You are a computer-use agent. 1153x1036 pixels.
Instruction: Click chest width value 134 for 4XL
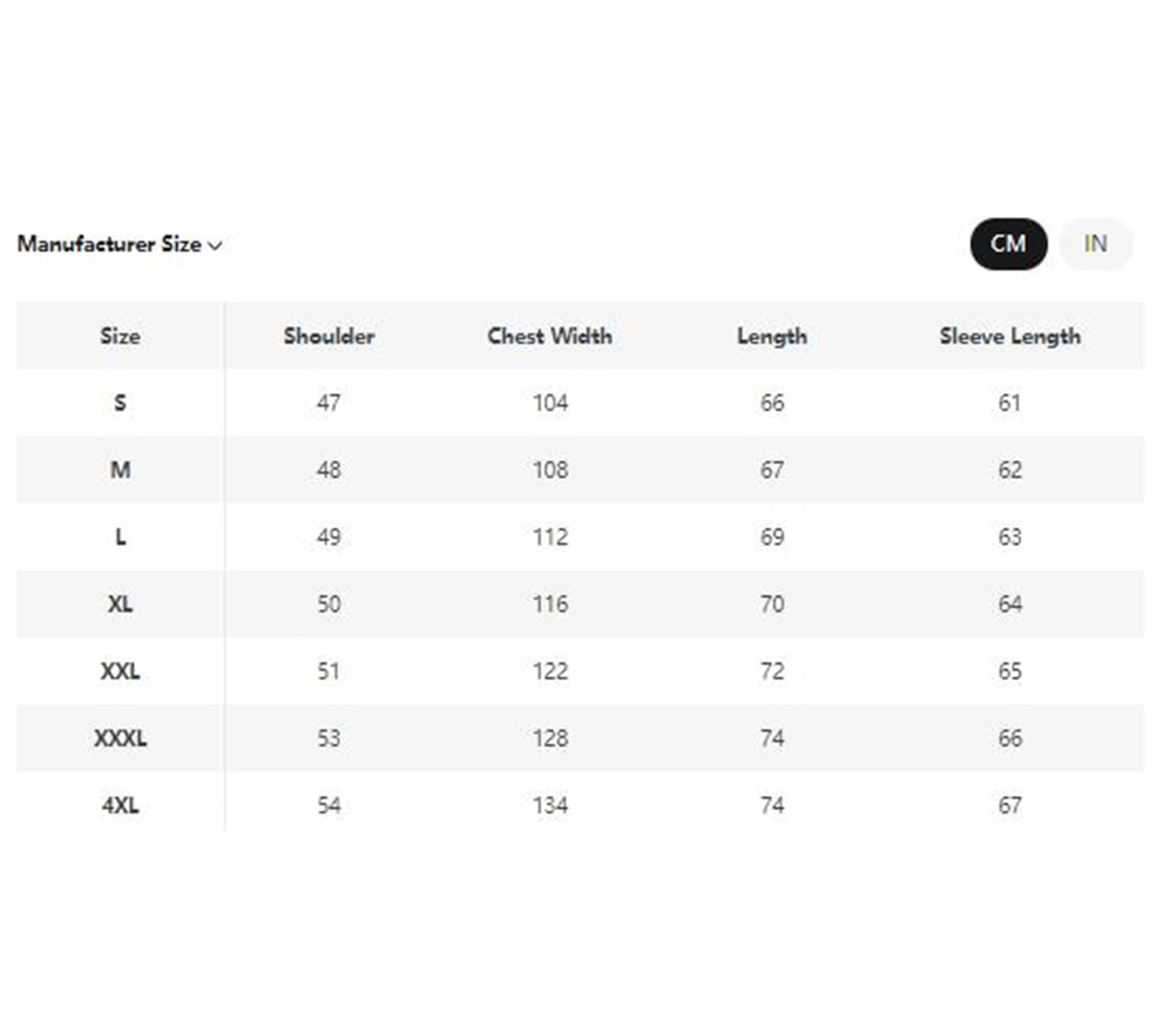coord(550,805)
